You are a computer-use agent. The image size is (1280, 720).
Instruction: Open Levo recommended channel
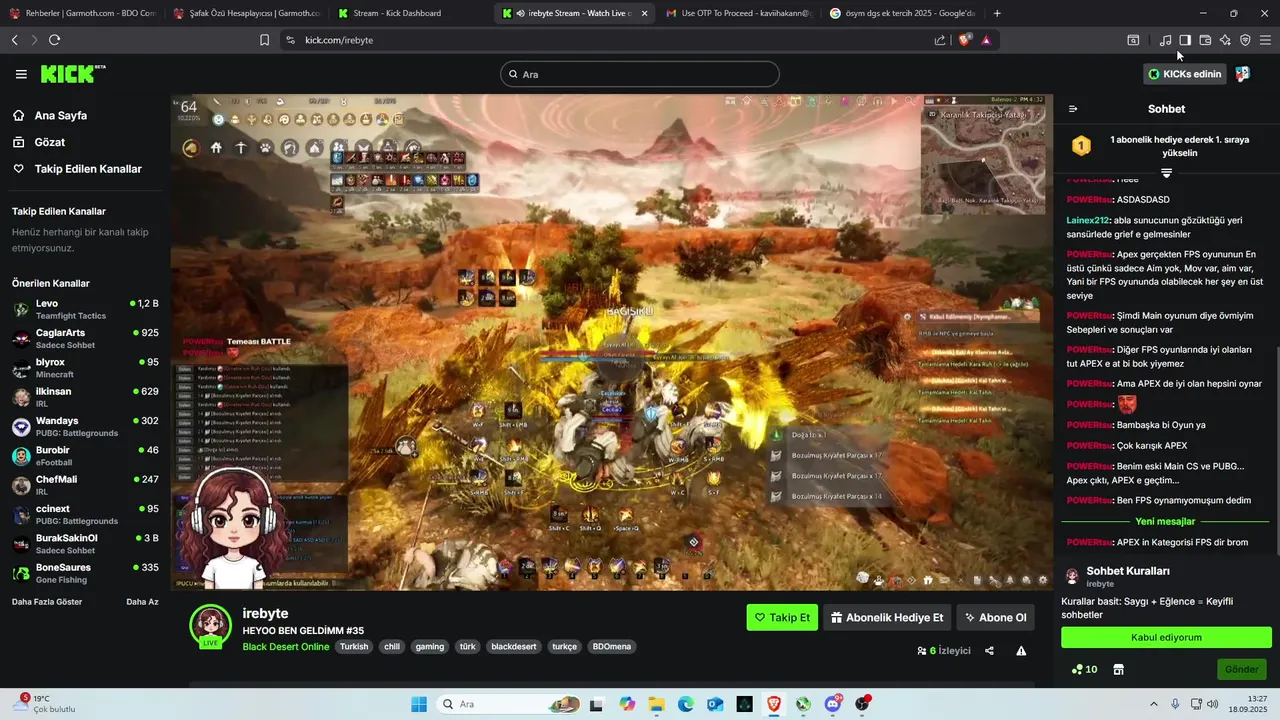(x=85, y=309)
